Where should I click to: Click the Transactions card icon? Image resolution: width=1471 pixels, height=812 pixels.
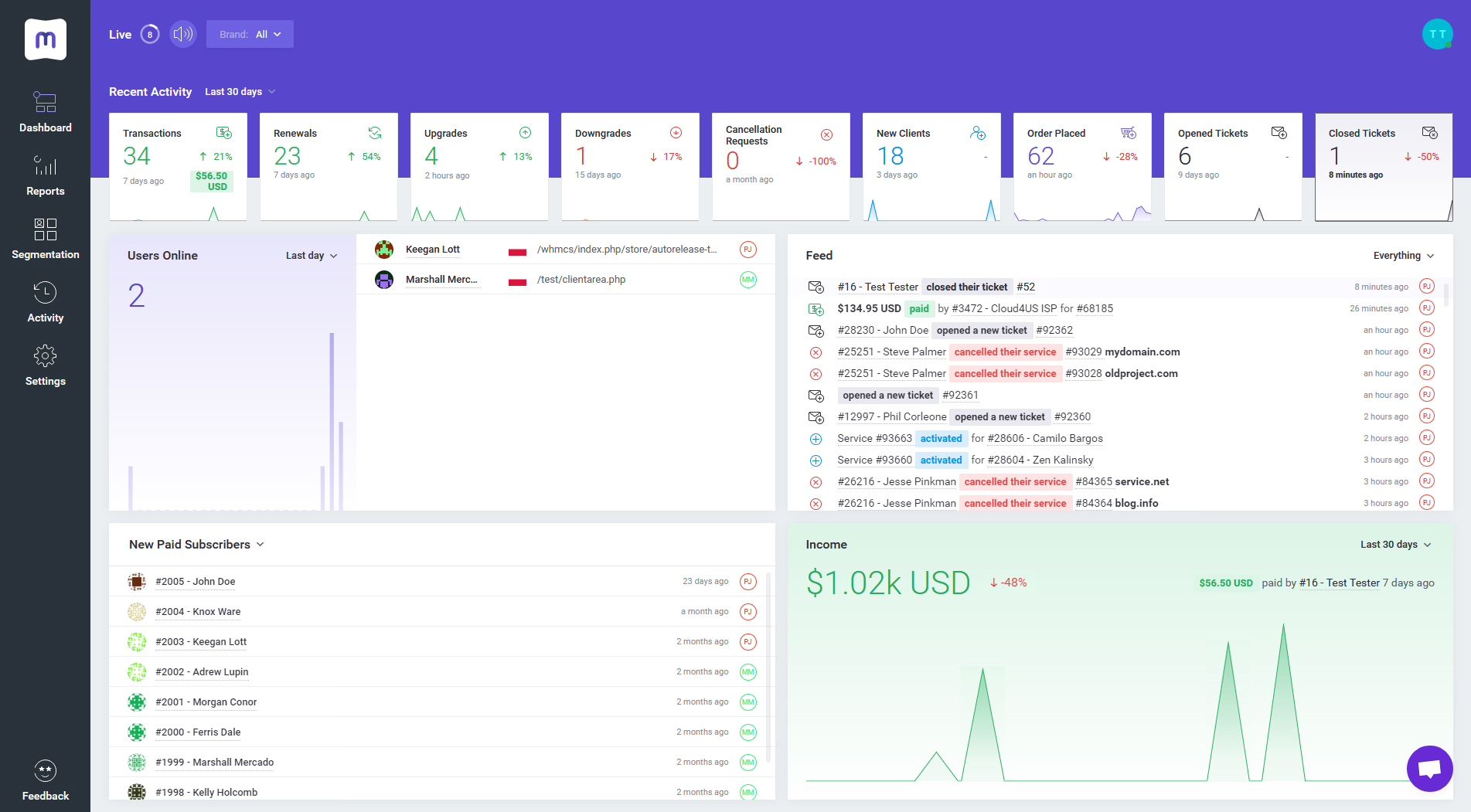coord(224,133)
